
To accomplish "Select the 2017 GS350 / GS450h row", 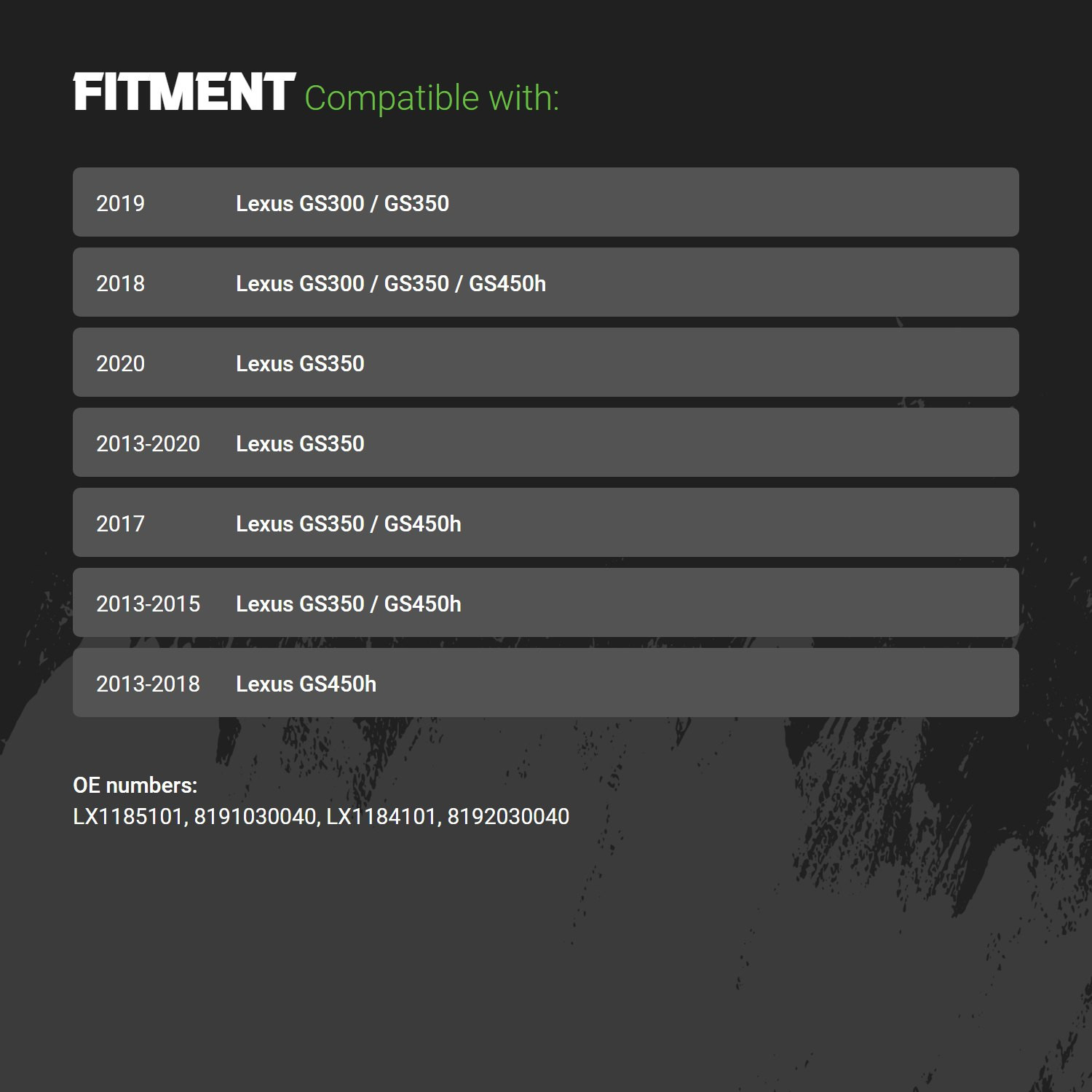I will pos(546,523).
